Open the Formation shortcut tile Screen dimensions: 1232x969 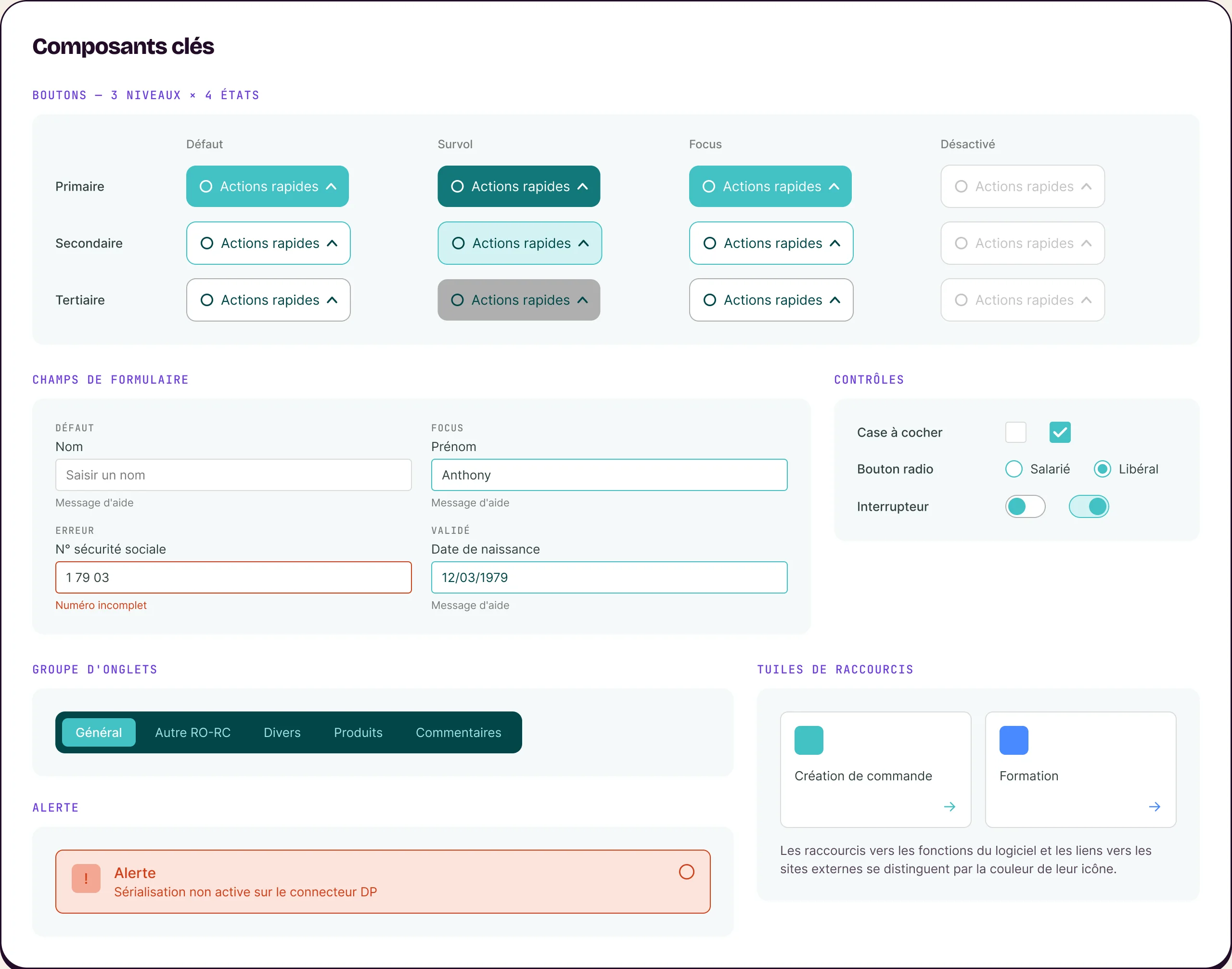click(x=1080, y=770)
